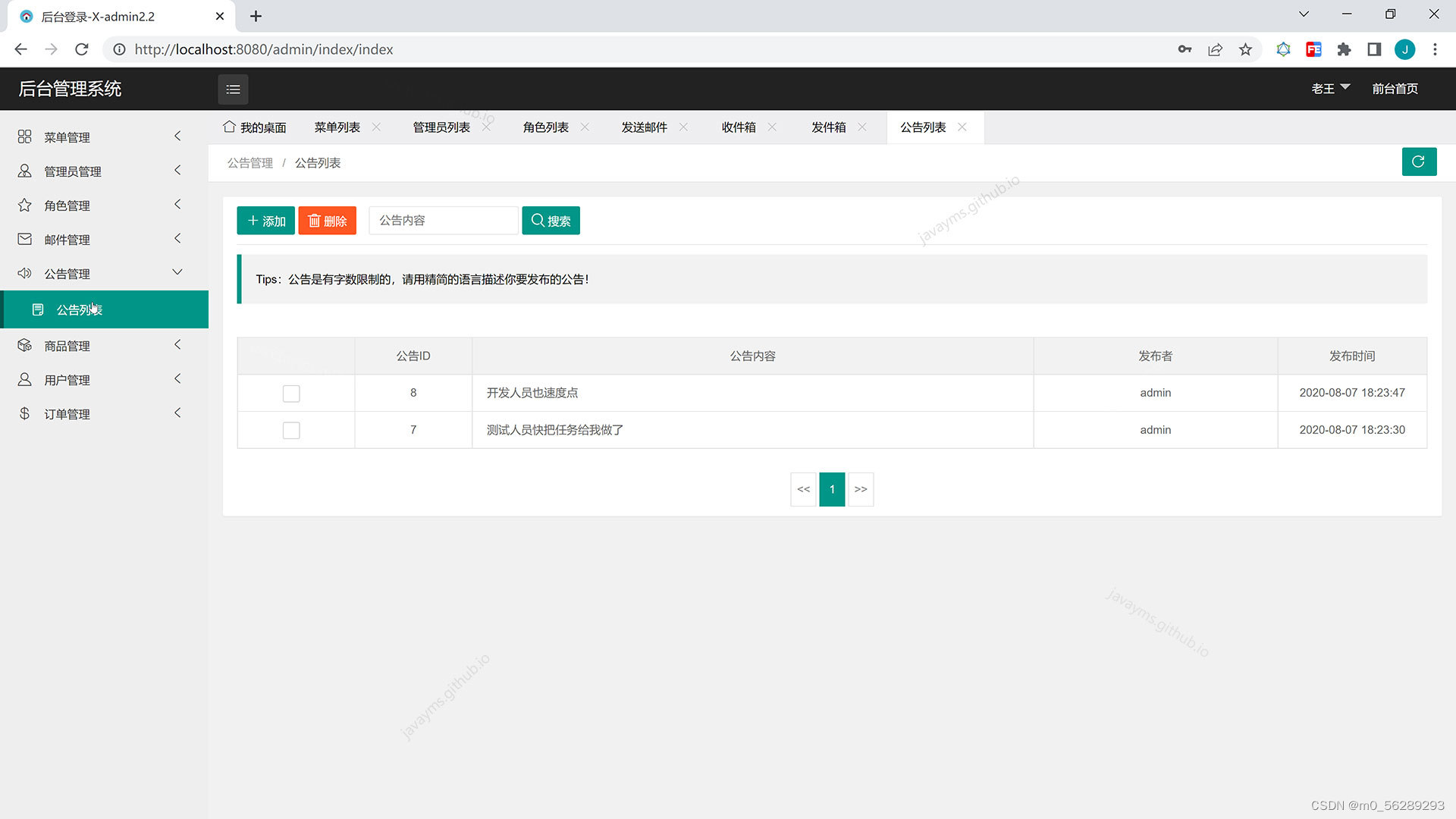Close the 发送邮件 tab with its X
The height and width of the screenshot is (819, 1456).
[683, 127]
